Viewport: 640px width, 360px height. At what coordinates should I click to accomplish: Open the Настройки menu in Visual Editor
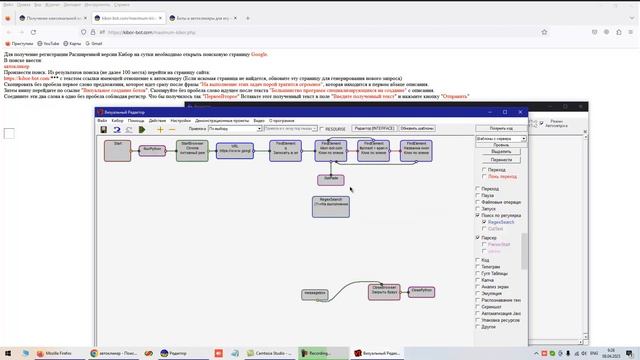[180, 121]
